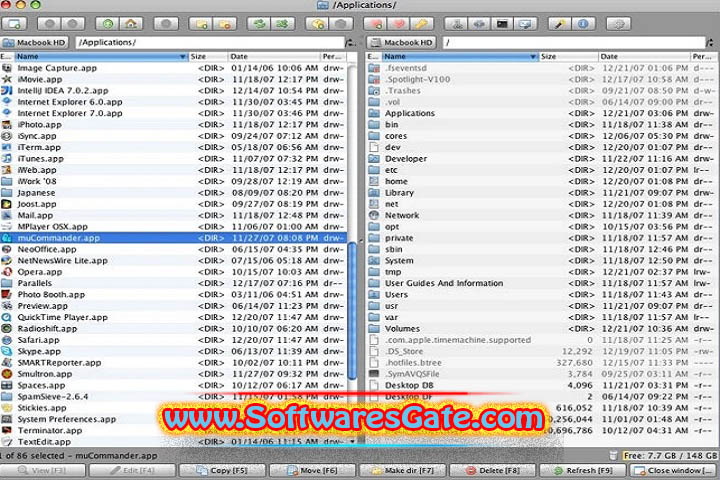720x480 pixels.
Task: Select Safari.app in the left panel
Action: [174, 340]
